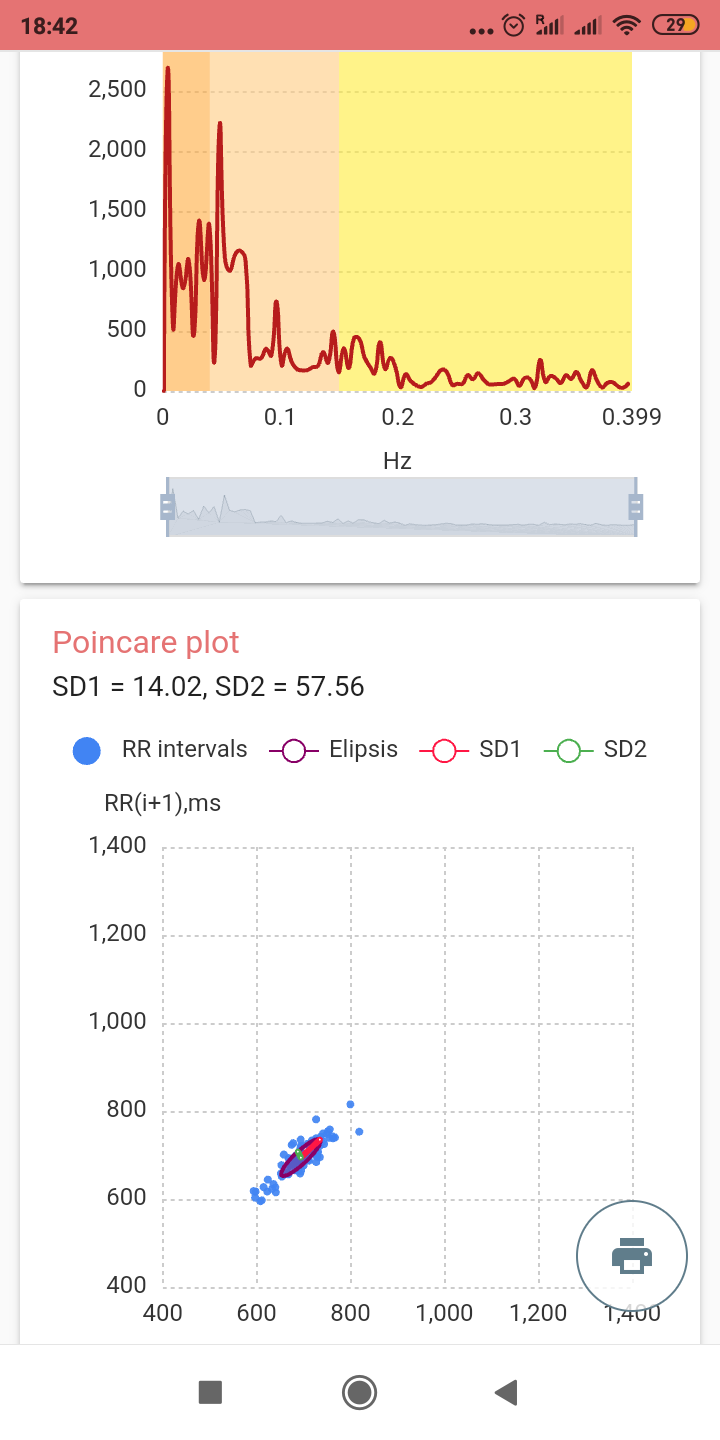This screenshot has width=720, height=1440.
Task: Tap the tallest spectrum peak near 0 Hz
Action: coord(168,70)
